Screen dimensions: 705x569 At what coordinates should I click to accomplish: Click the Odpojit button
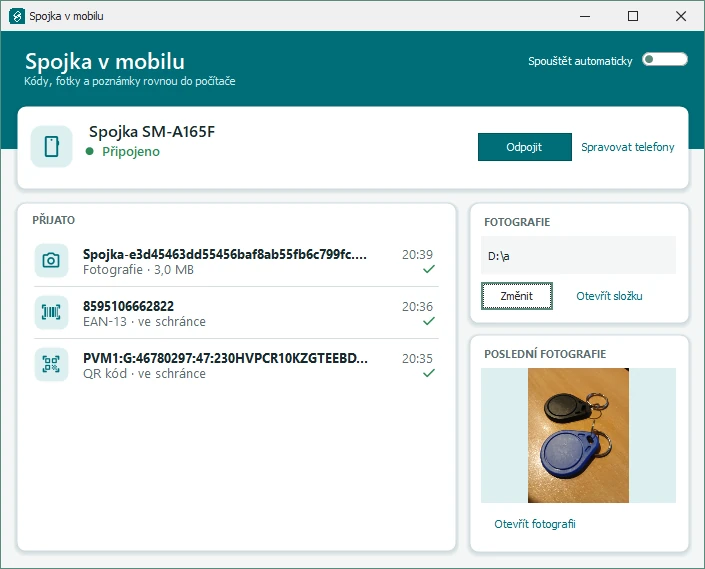(x=525, y=147)
